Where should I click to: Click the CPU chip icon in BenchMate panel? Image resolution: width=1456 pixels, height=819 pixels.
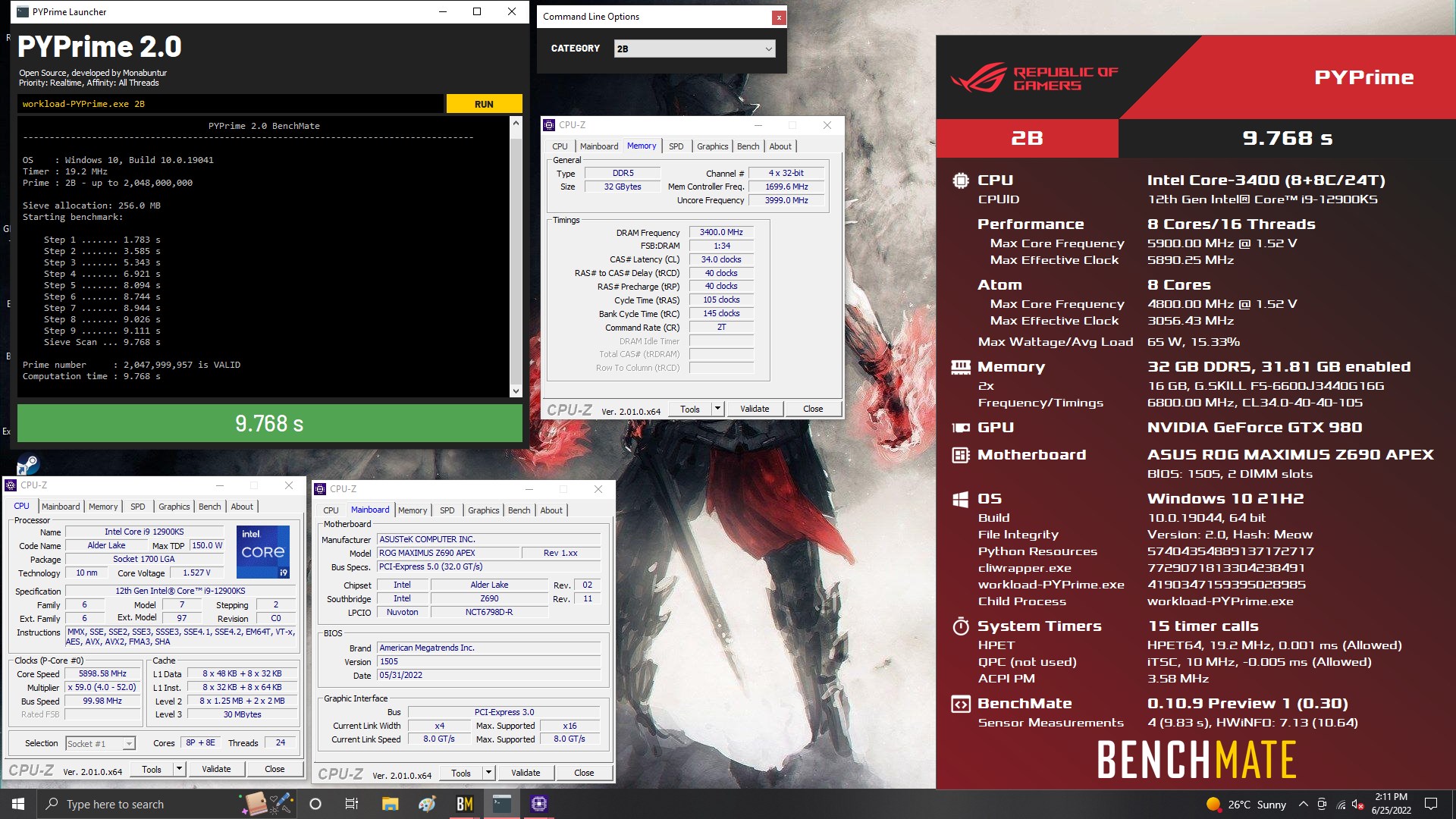[960, 180]
